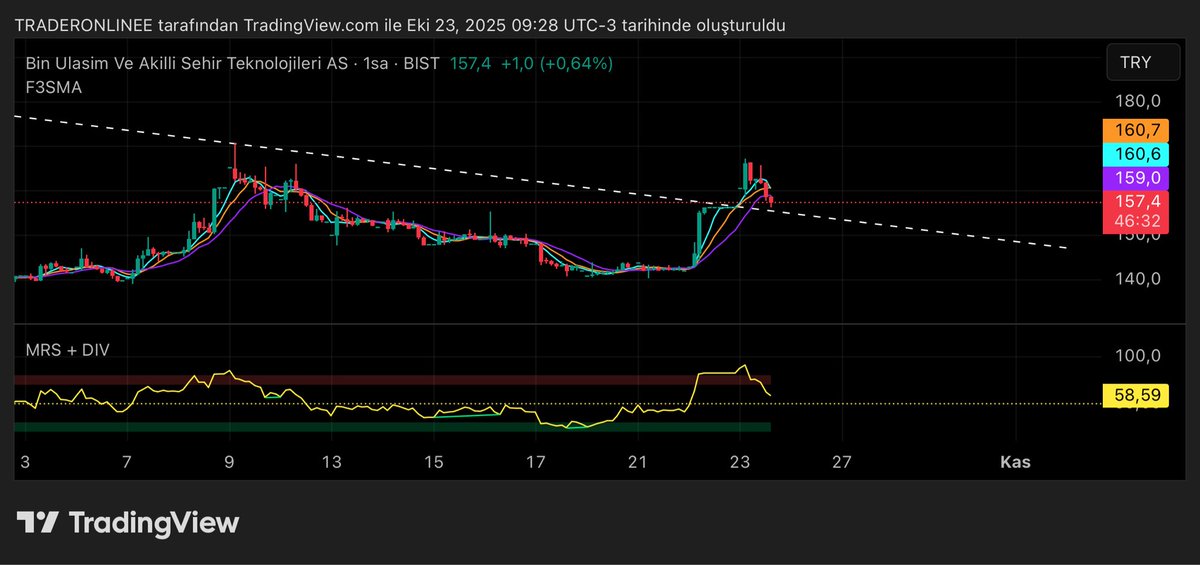Click the Bin Ulasim Ve Akilli Sehir symbol title
The height and width of the screenshot is (565, 1200).
click(x=187, y=63)
